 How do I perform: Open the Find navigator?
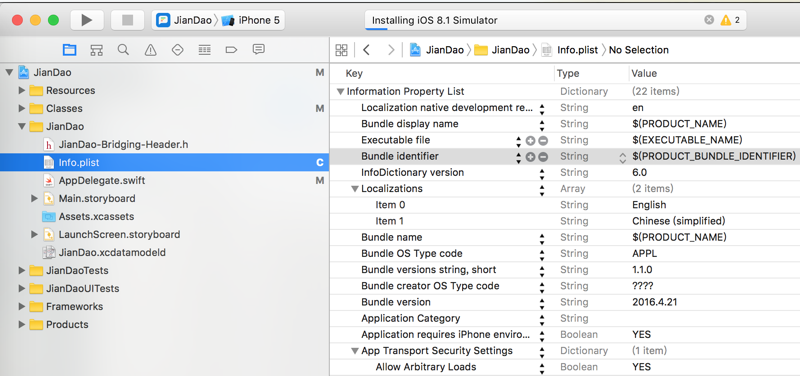(123, 49)
